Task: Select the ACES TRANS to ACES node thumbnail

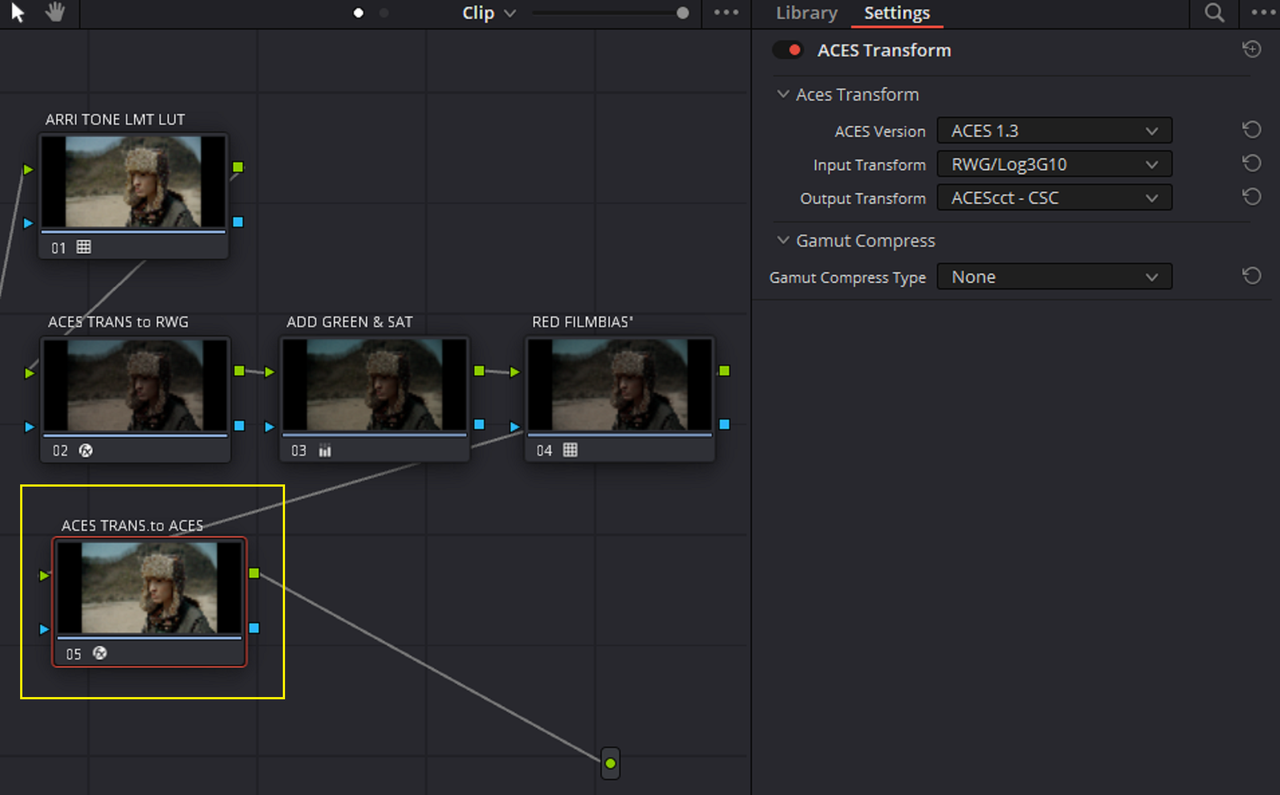Action: tap(149, 588)
